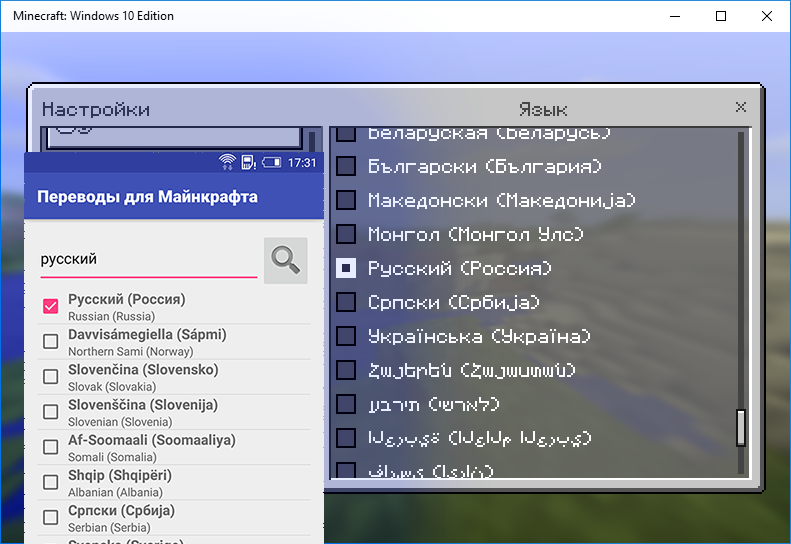Click the search field containing русский
The width and height of the screenshot is (791, 544).
(148, 259)
